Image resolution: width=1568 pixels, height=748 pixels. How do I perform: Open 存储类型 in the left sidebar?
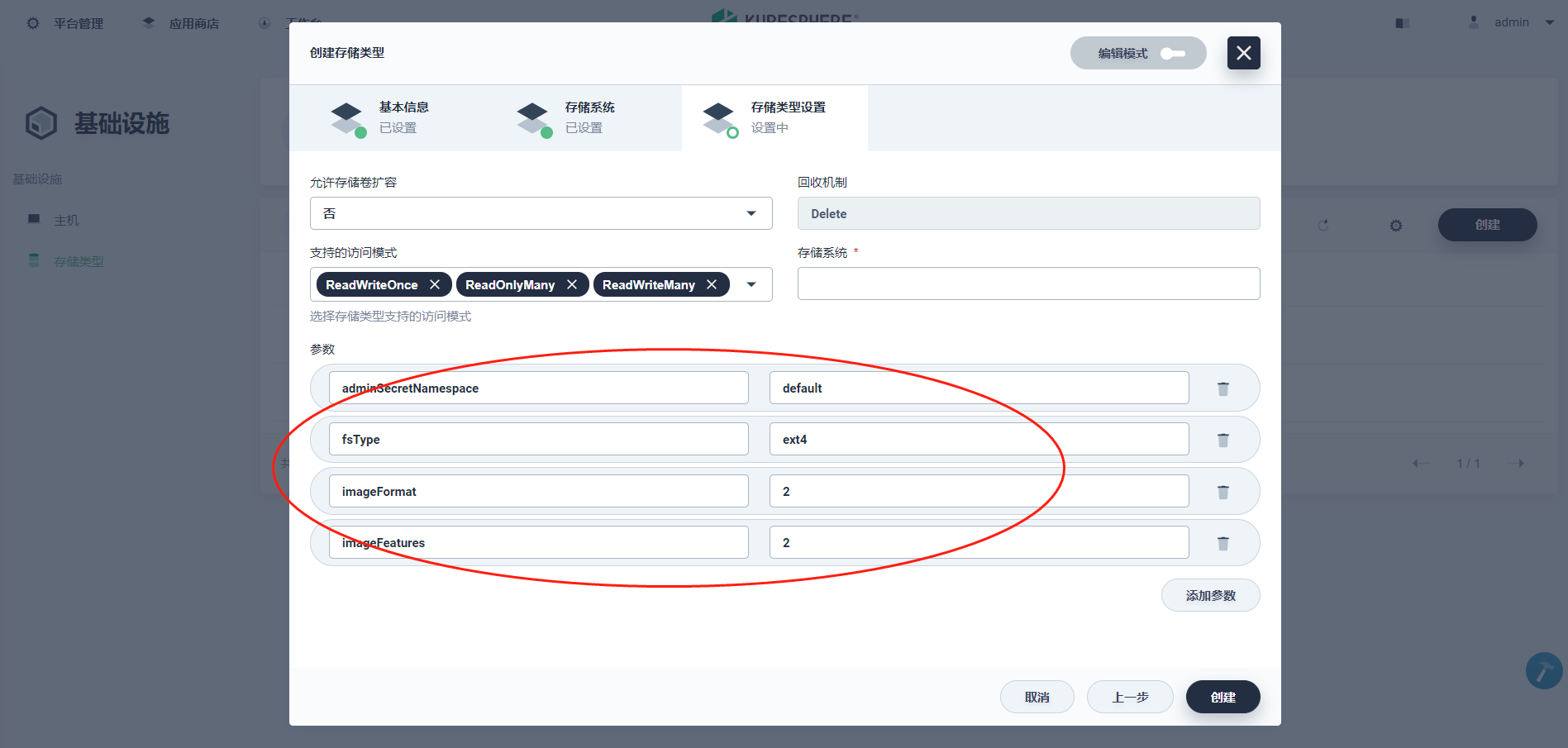click(79, 261)
